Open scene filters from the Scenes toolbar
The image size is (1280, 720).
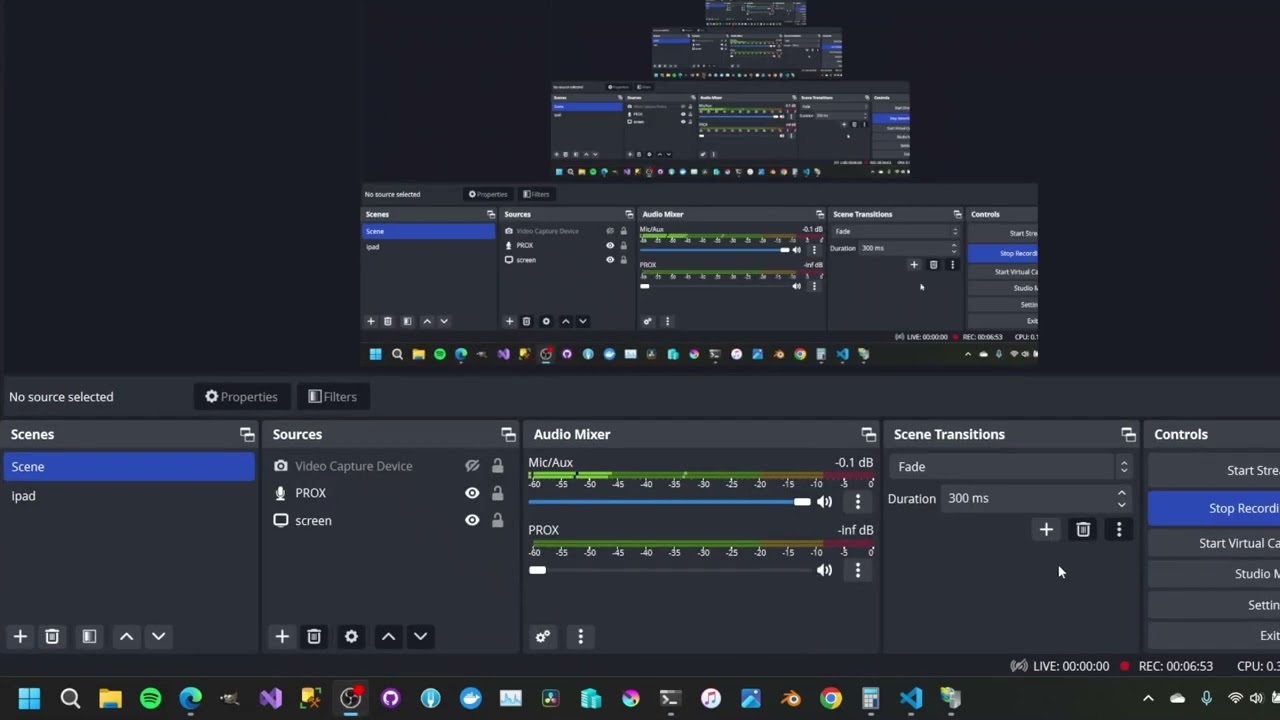pyautogui.click(x=89, y=636)
